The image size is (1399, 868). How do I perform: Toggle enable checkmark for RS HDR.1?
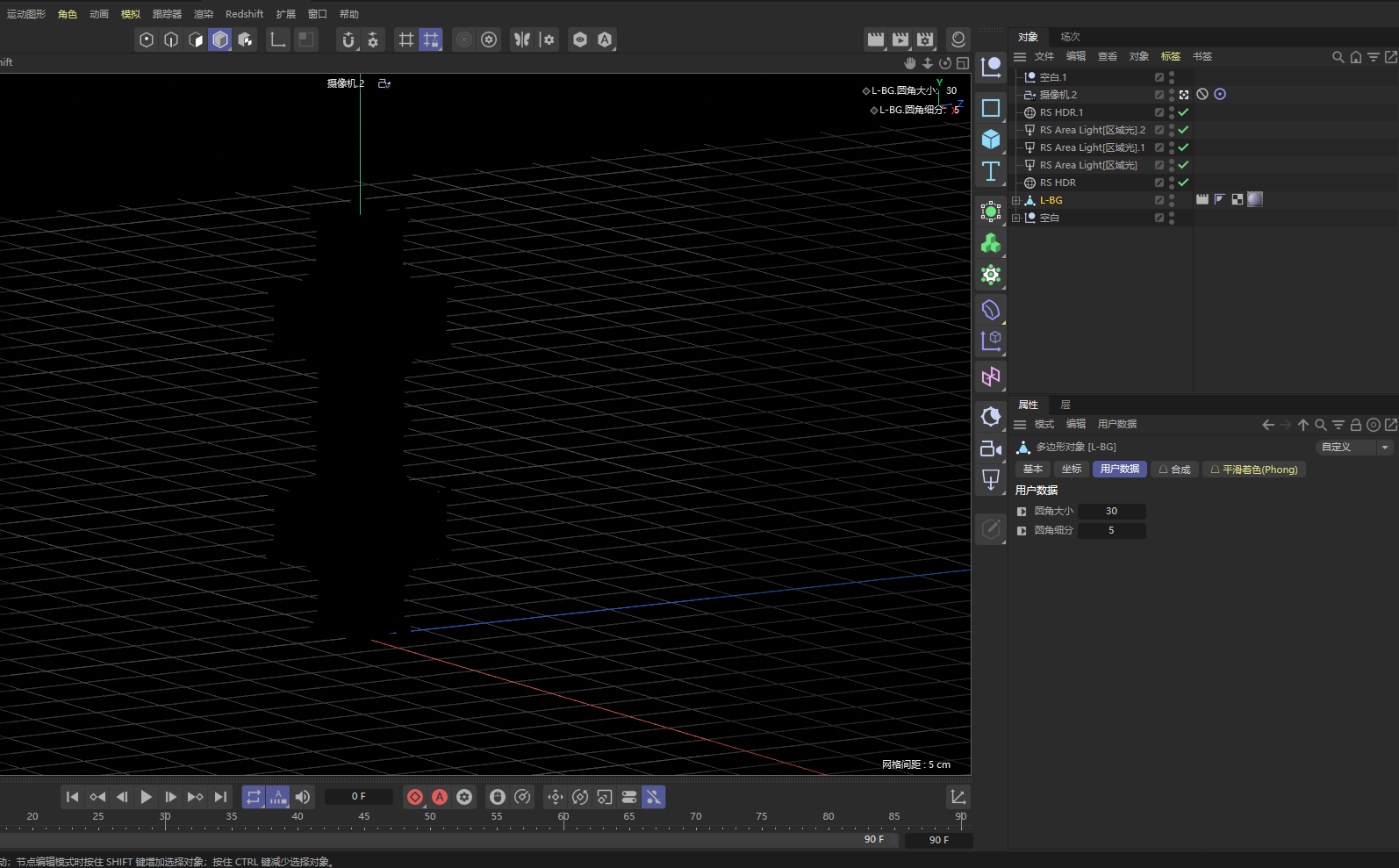point(1183,112)
